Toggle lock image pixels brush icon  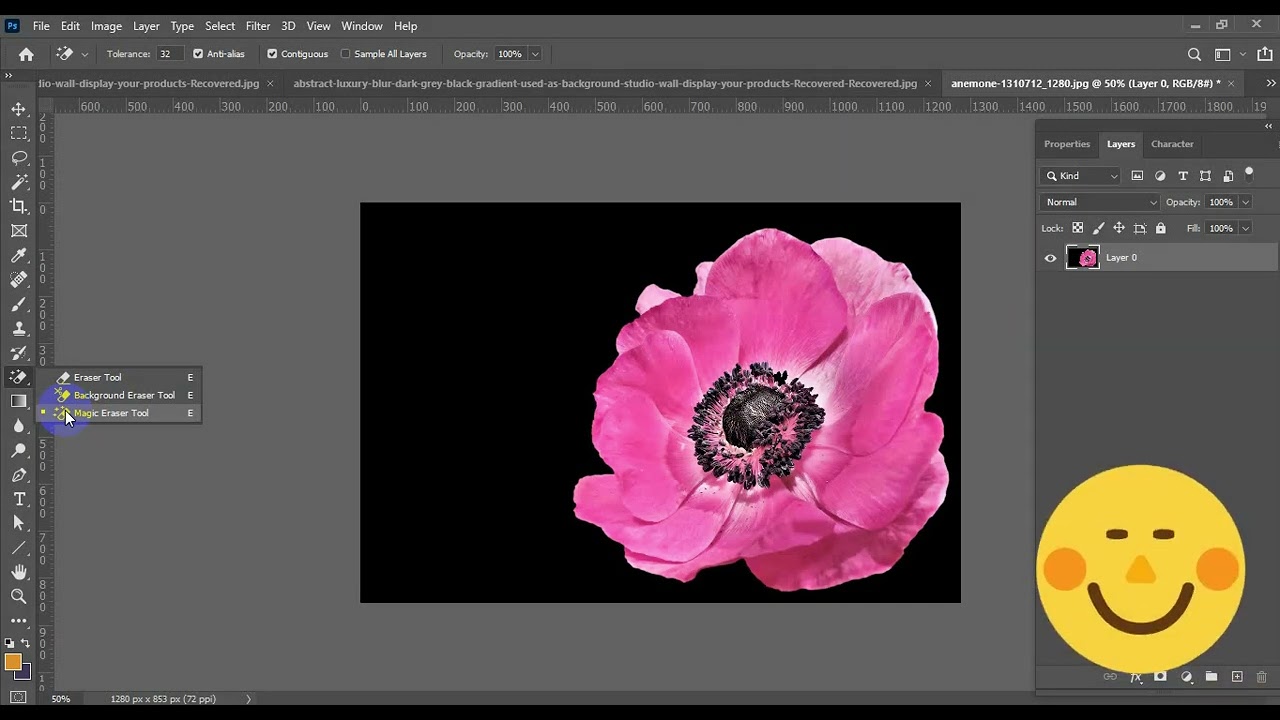point(1098,228)
